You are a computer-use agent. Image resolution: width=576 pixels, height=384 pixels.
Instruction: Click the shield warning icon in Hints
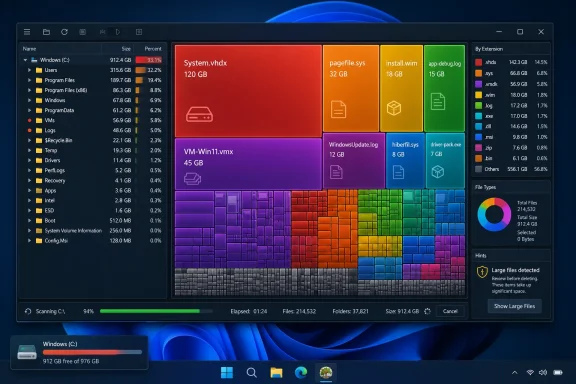coord(482,272)
